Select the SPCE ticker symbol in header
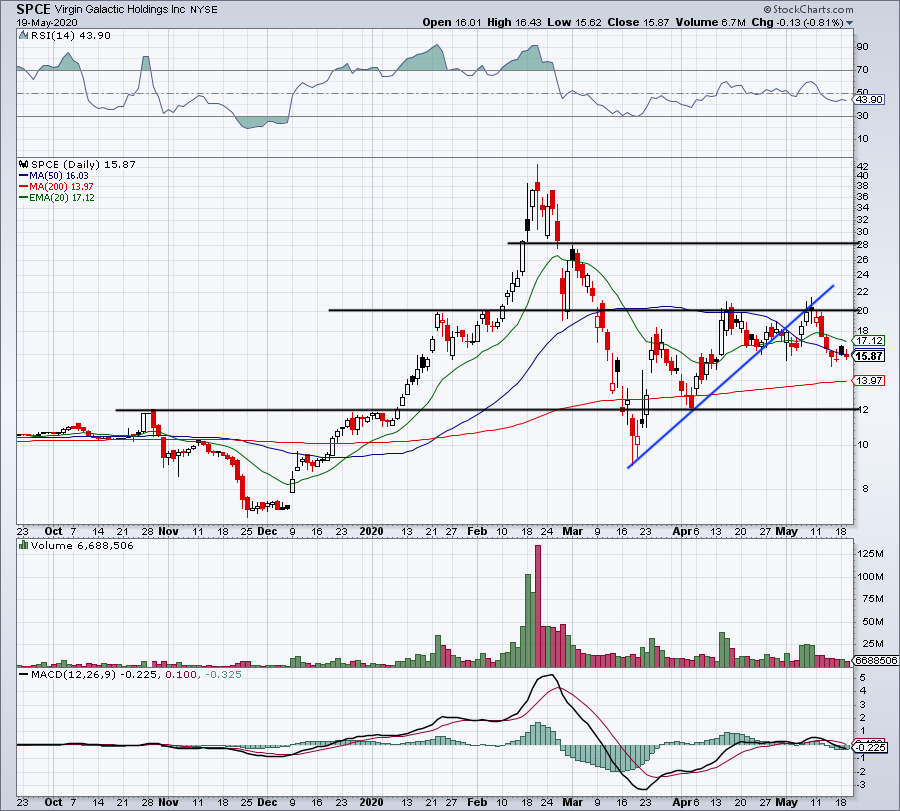Screen dimensions: 900x811 tap(33, 9)
